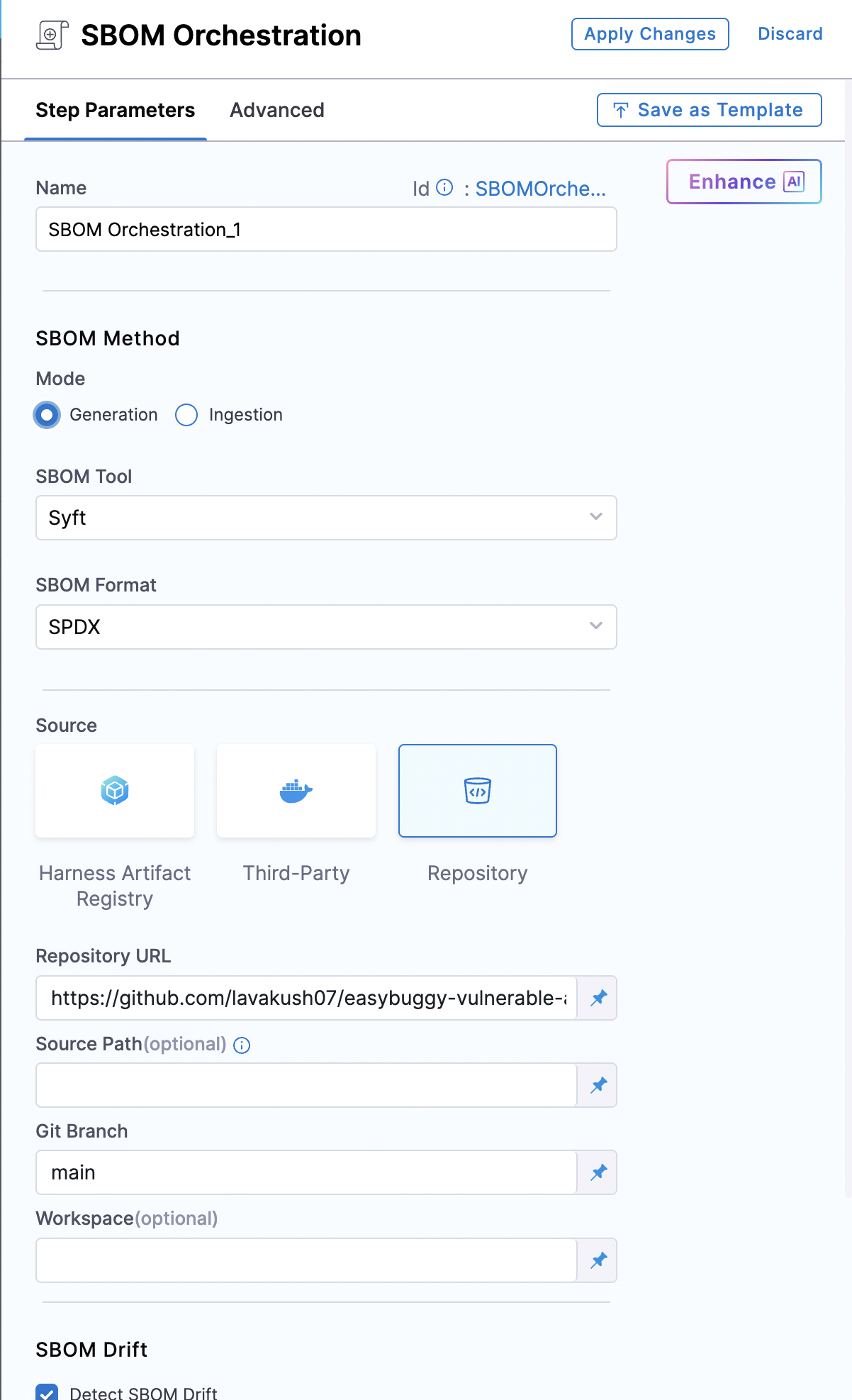Open the Step Parameters tab
852x1400 pixels.
click(x=116, y=111)
